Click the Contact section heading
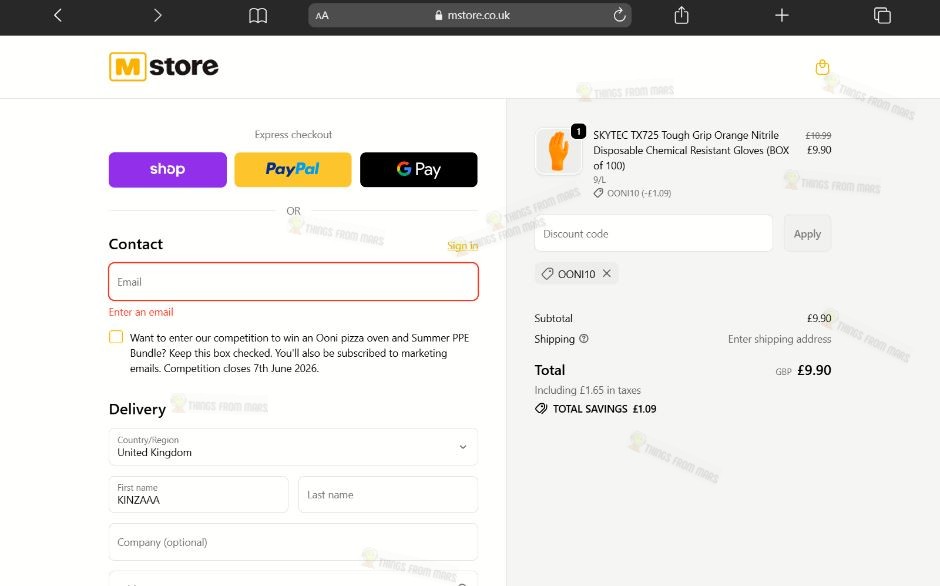Image resolution: width=940 pixels, height=586 pixels. (135, 244)
